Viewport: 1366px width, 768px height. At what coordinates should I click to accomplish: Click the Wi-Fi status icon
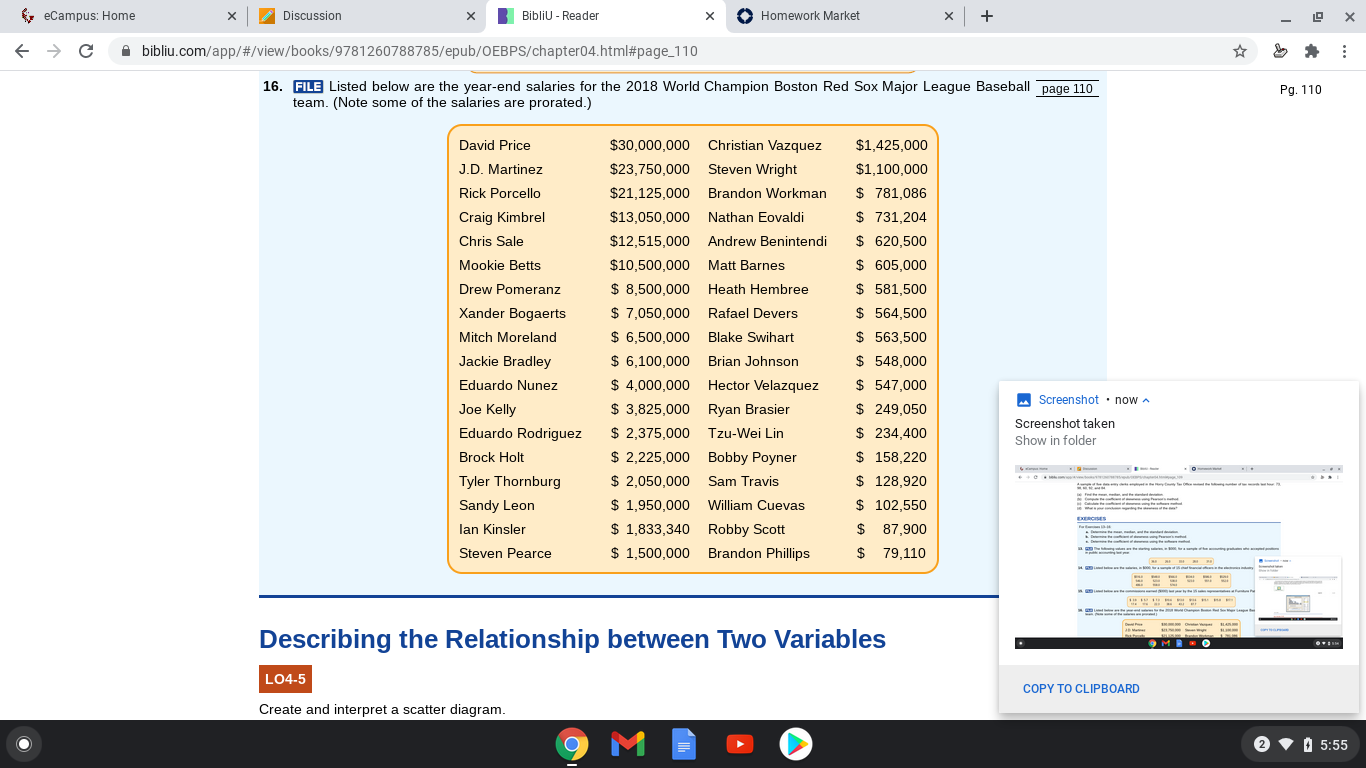point(1286,744)
